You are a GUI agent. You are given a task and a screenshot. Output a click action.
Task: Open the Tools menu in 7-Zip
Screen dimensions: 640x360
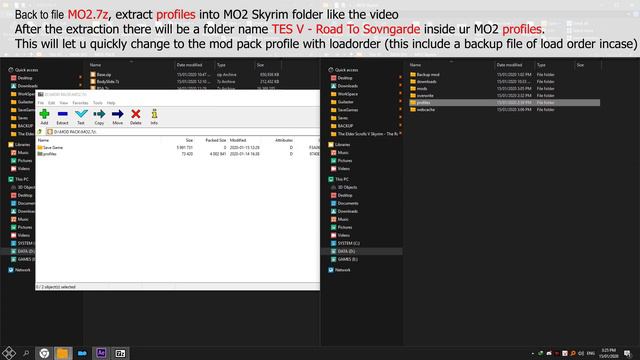98,103
